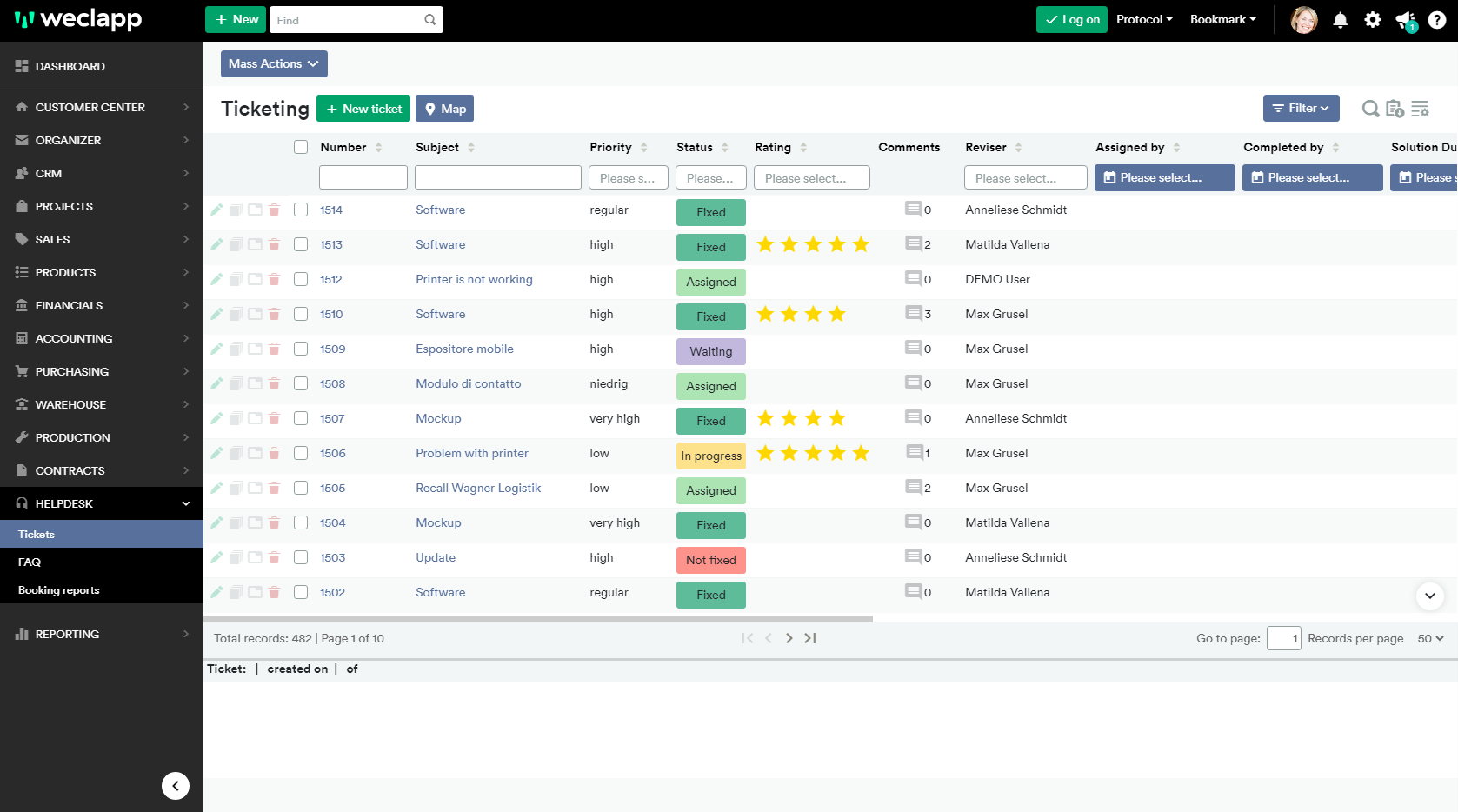Collapse sidebar with the left arrow button
This screenshot has width=1458, height=812.
(x=176, y=786)
